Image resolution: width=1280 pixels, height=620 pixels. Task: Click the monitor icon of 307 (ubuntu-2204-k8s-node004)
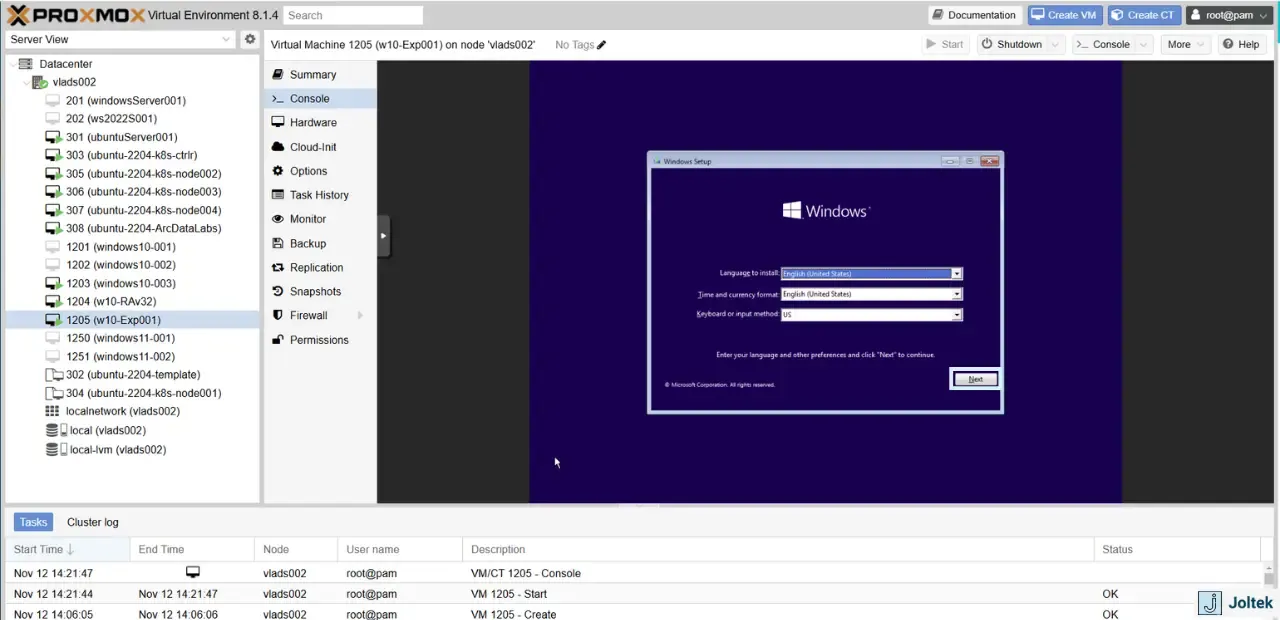click(x=53, y=210)
